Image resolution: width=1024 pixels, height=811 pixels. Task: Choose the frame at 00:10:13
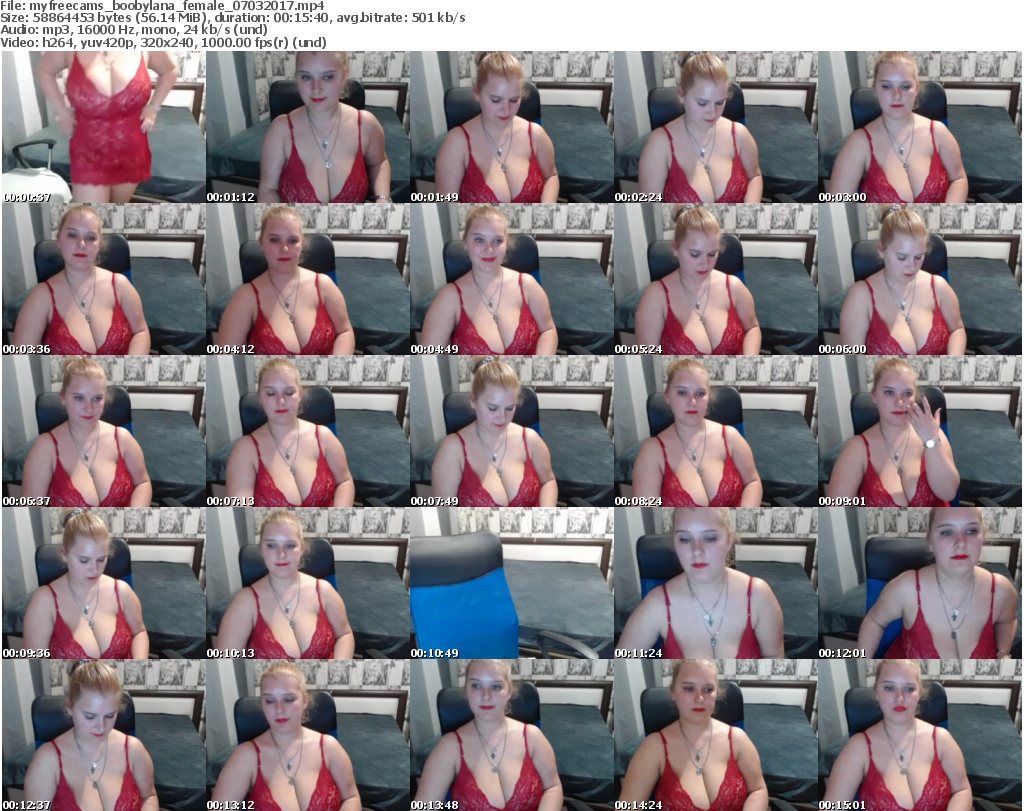(308, 583)
